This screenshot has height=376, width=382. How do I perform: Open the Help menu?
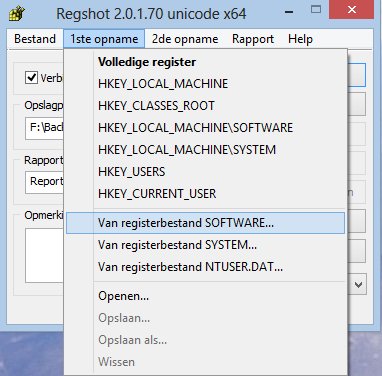click(x=300, y=39)
